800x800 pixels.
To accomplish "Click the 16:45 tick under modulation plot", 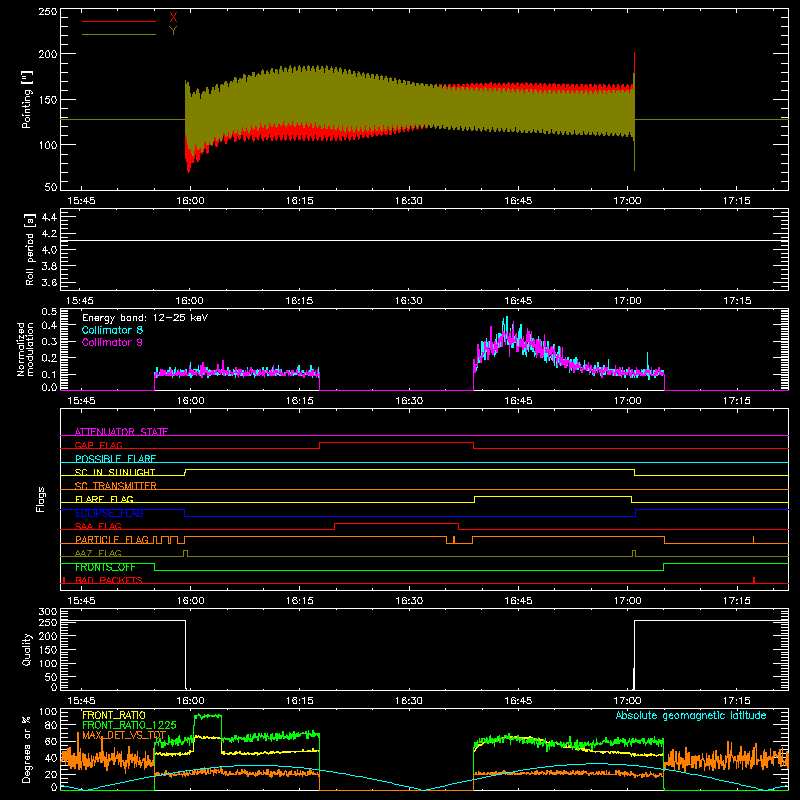I will point(518,401).
